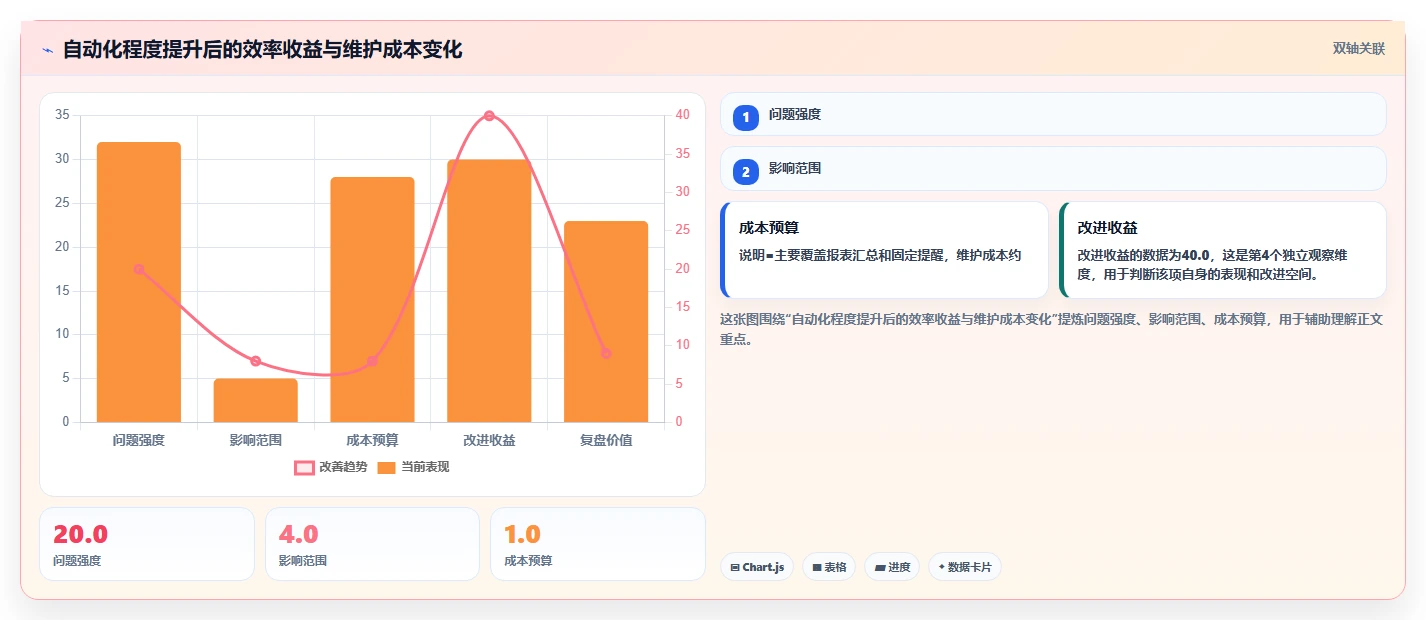Click the x-axis label 复盘价值

(606, 440)
